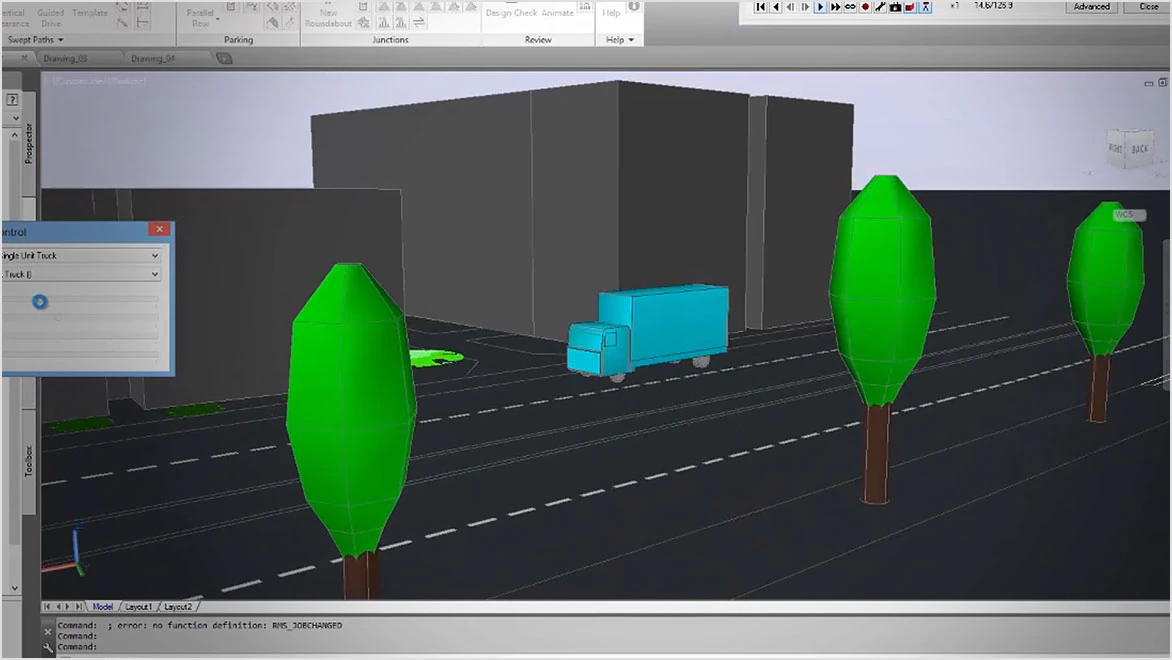Open the Model layout tab
Image resolution: width=1172 pixels, height=660 pixels.
(x=102, y=607)
